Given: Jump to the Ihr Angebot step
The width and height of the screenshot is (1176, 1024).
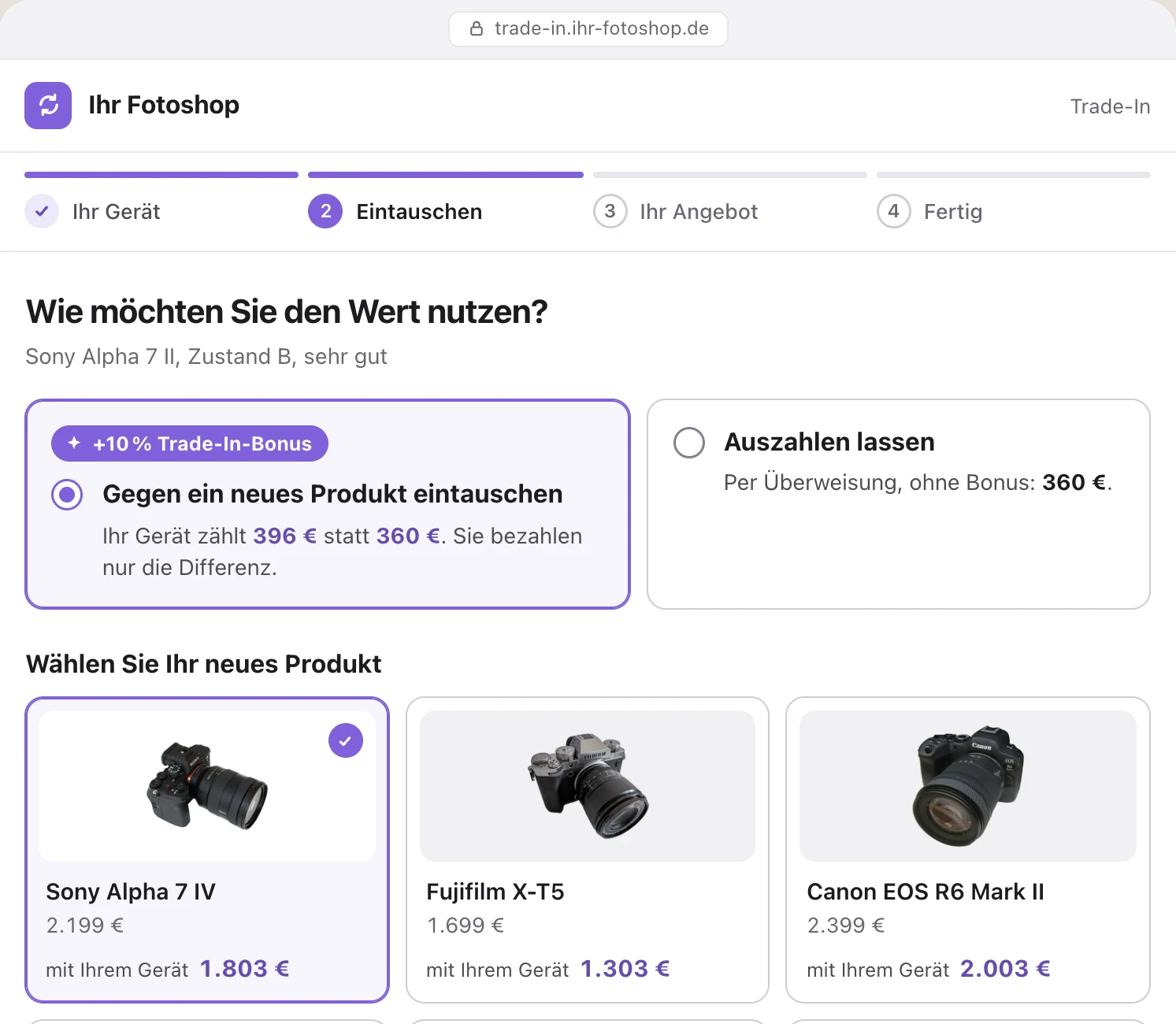Looking at the screenshot, I should click(699, 212).
